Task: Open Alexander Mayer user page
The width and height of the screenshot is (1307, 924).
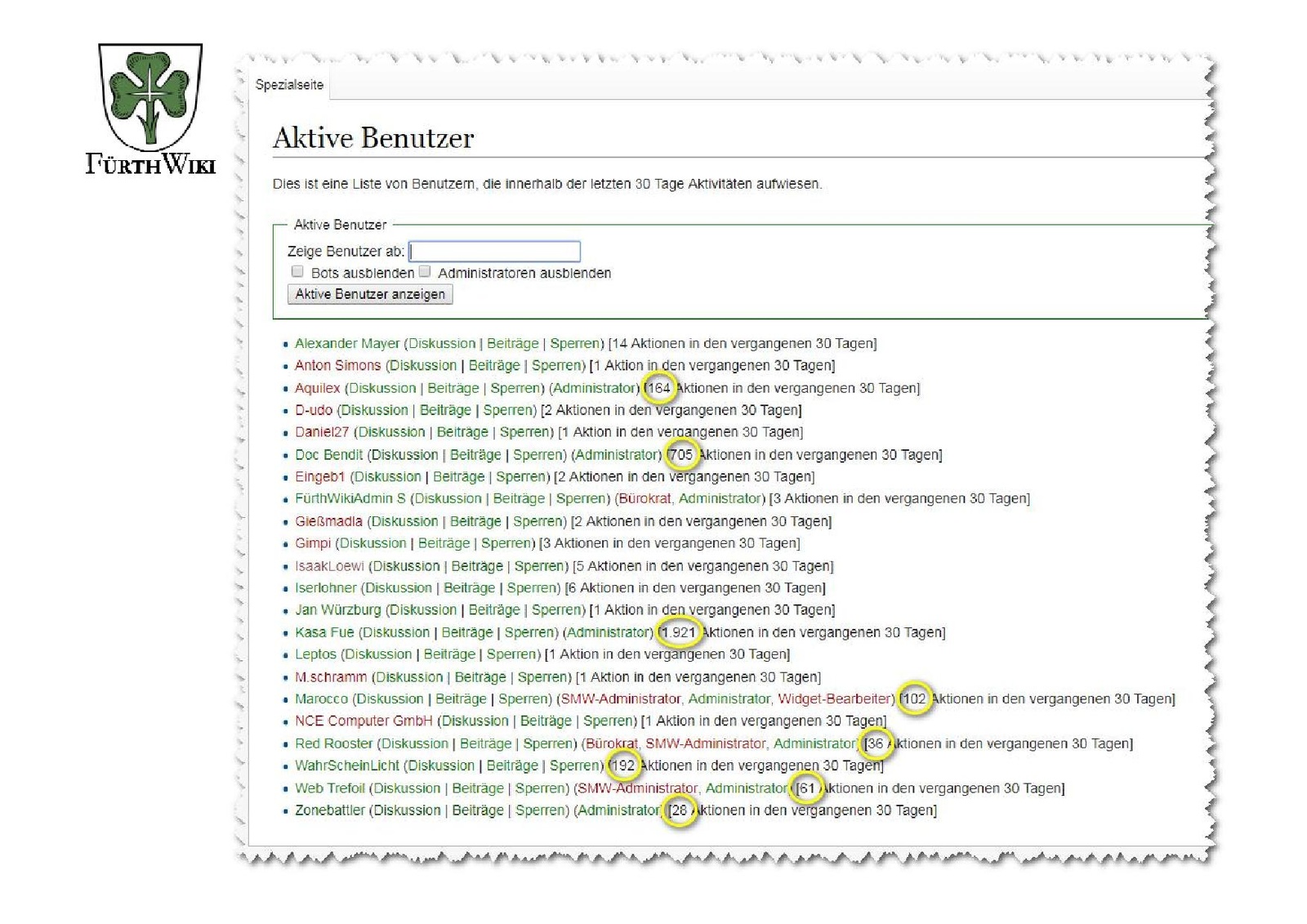Action: [347, 343]
